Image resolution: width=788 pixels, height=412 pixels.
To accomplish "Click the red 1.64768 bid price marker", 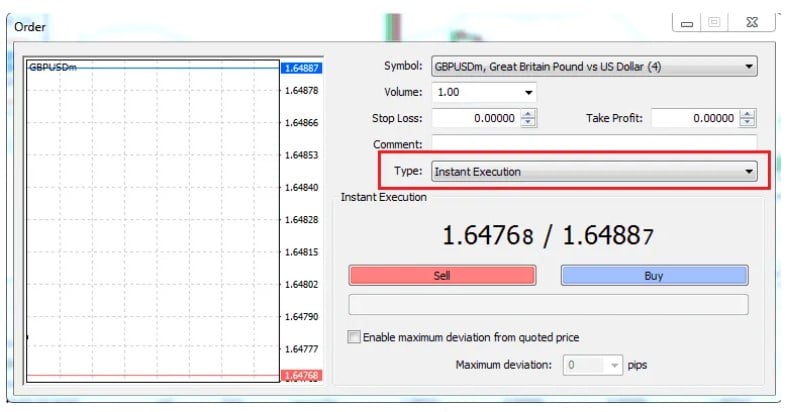I will (x=300, y=375).
